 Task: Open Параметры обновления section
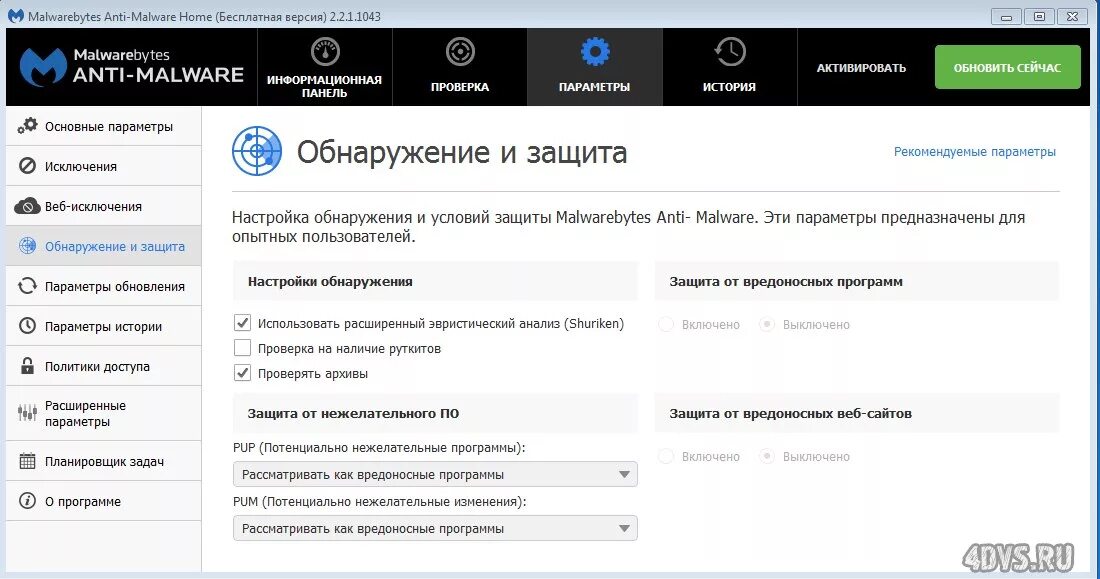click(104, 286)
